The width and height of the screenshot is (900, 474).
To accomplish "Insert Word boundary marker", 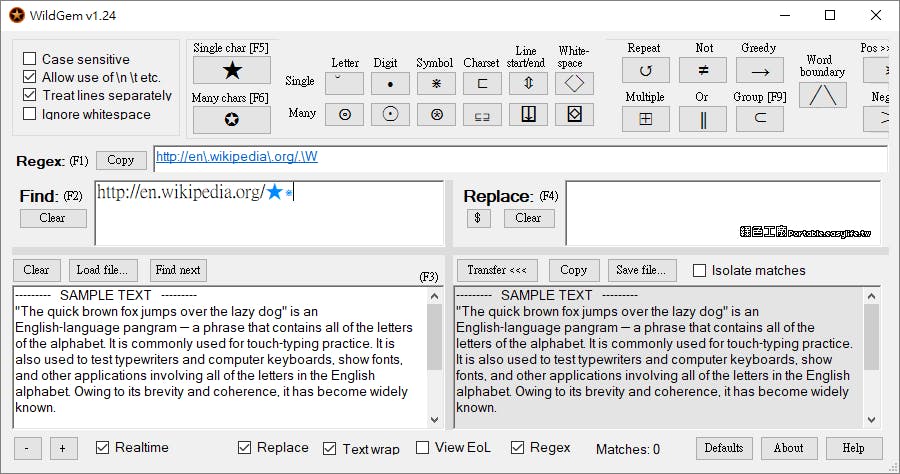I will pos(823,95).
